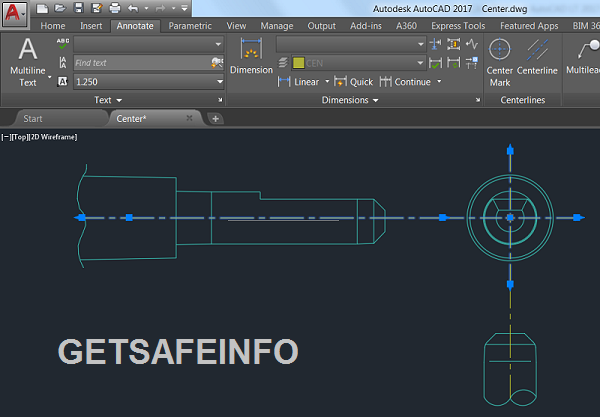Screen dimensions: 600x417
Task: Open the text style dropdown
Action: (x=148, y=44)
